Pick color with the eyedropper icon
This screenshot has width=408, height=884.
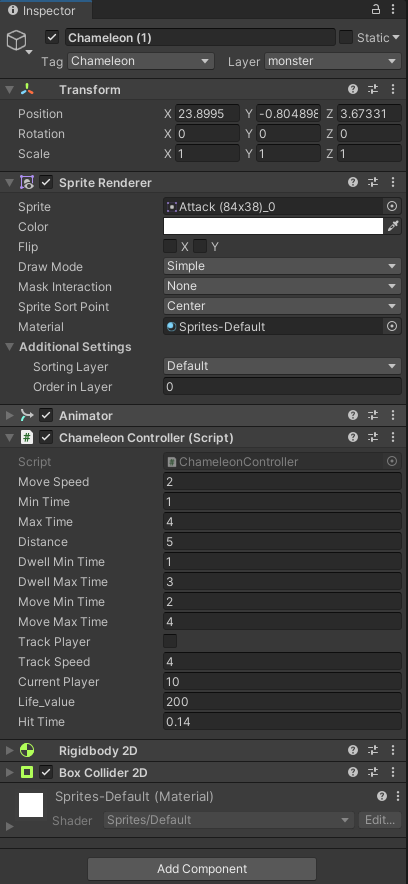coord(393,227)
